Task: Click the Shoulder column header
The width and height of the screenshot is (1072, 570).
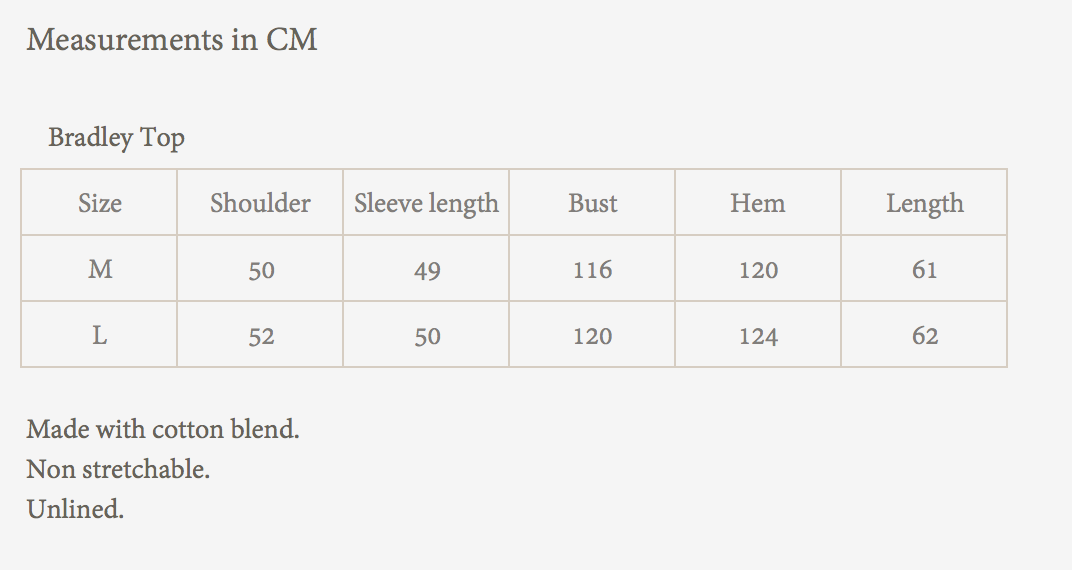Action: 260,203
